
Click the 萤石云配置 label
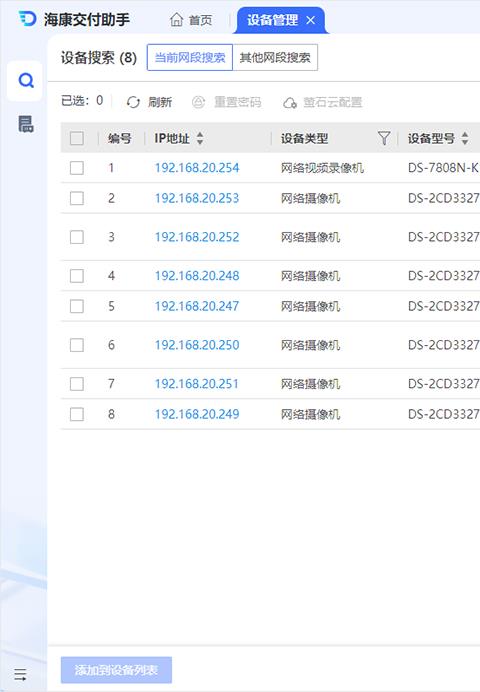pos(333,102)
